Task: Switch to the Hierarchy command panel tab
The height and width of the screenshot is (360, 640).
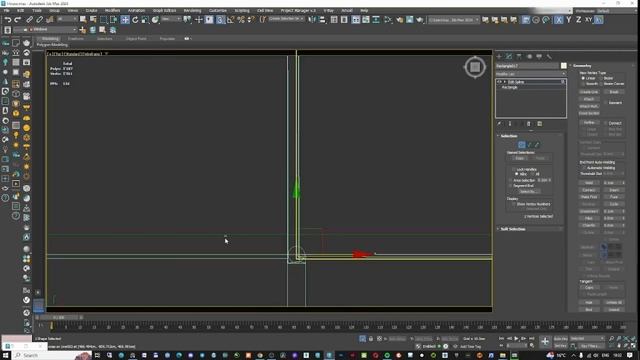Action: tap(519, 56)
